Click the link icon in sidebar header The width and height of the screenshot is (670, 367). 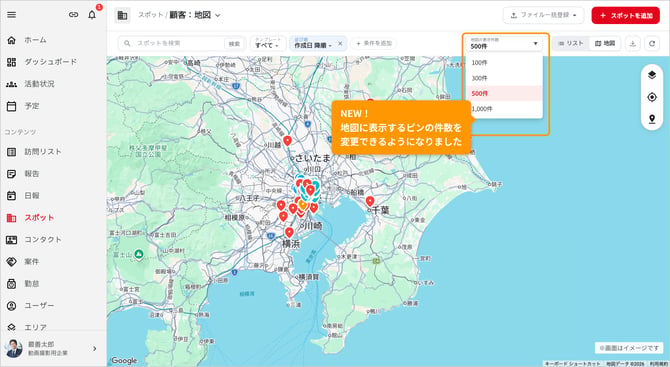coord(73,15)
